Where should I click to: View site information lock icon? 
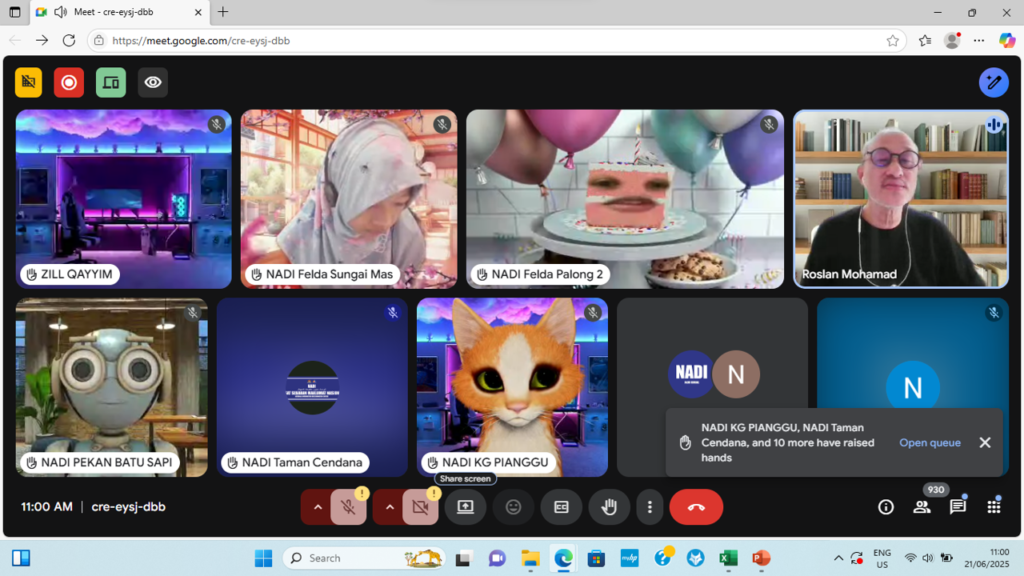pos(99,40)
